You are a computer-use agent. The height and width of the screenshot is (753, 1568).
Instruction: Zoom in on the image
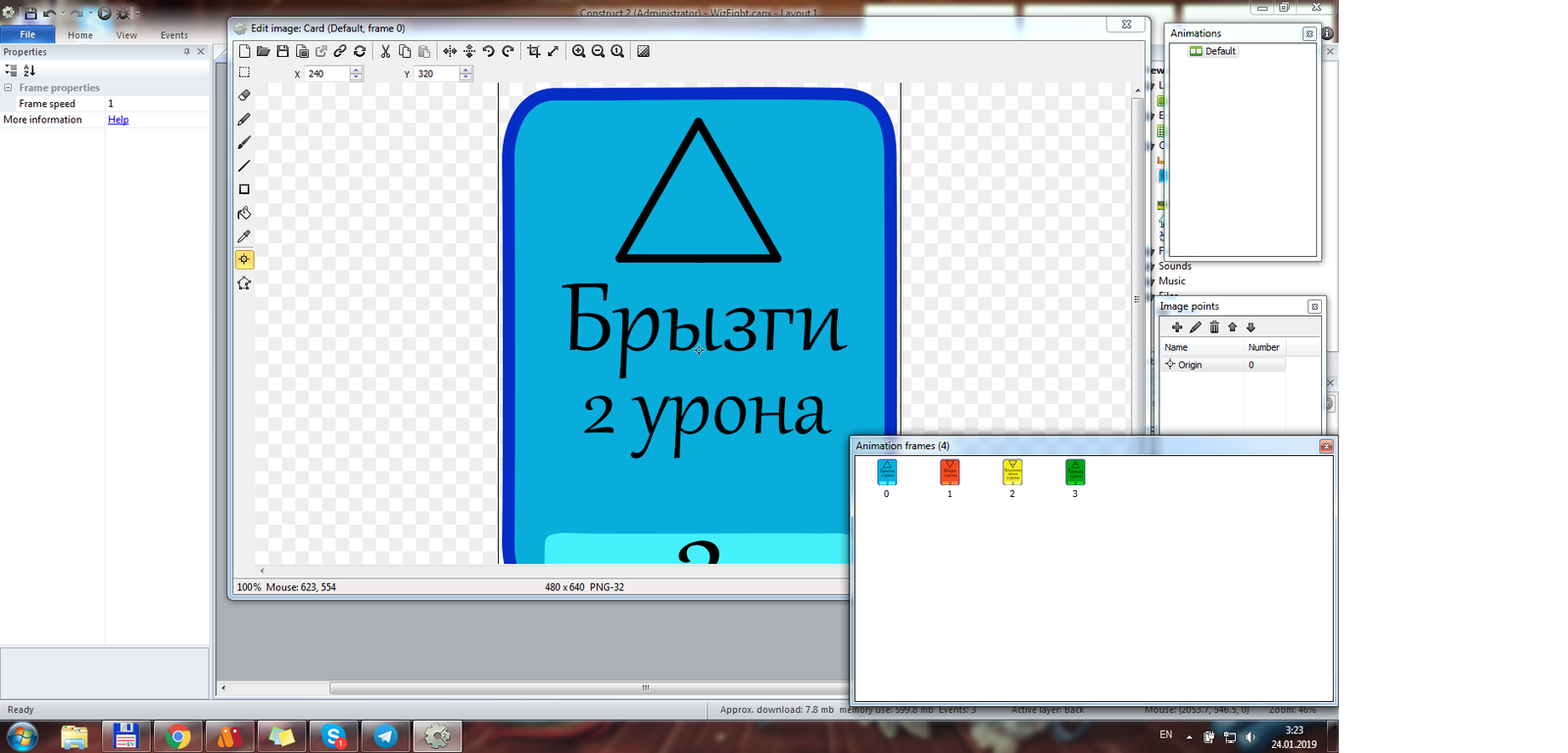tap(579, 51)
